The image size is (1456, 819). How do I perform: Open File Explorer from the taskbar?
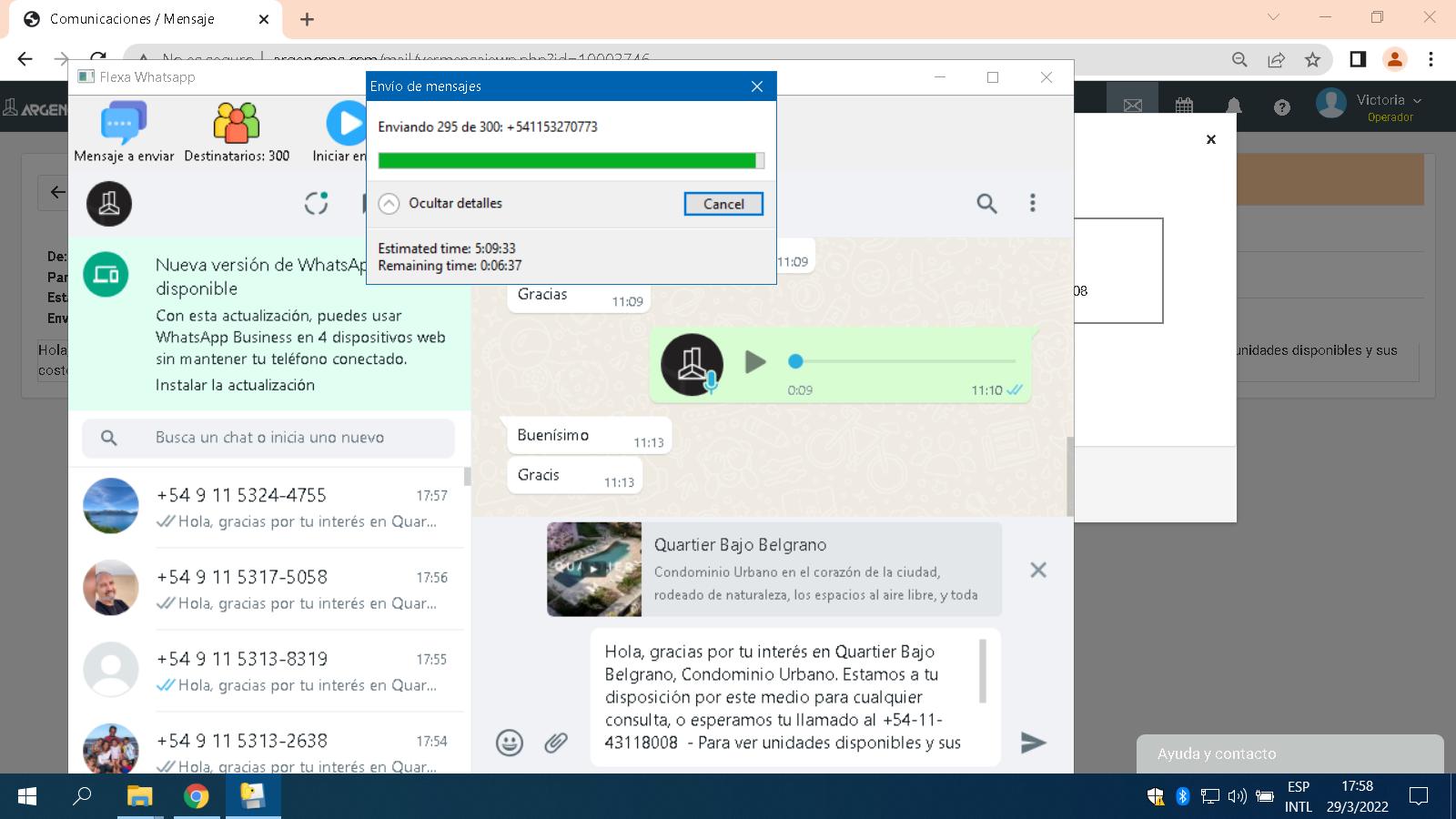click(139, 796)
